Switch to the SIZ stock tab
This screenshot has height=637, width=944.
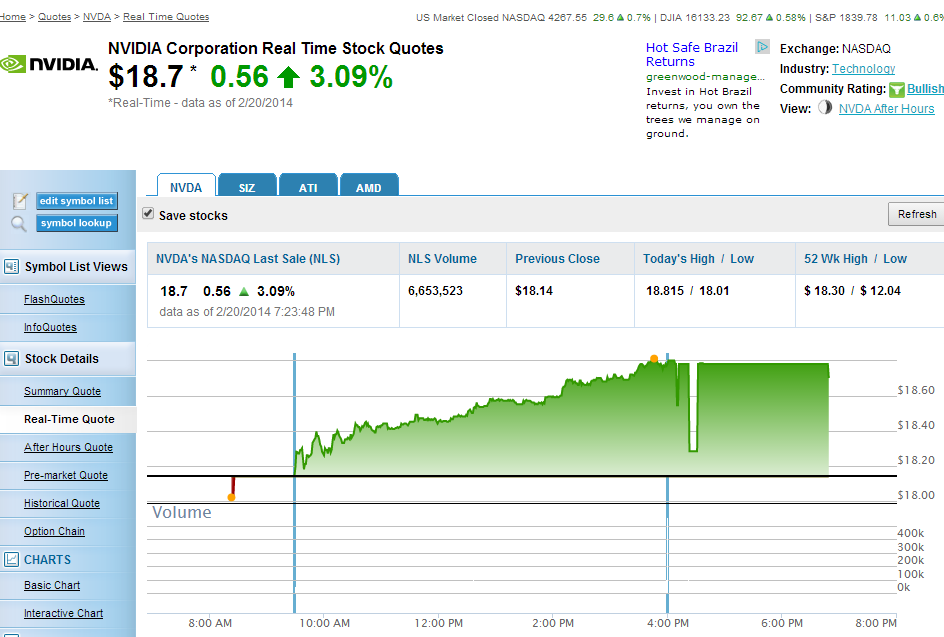click(246, 187)
